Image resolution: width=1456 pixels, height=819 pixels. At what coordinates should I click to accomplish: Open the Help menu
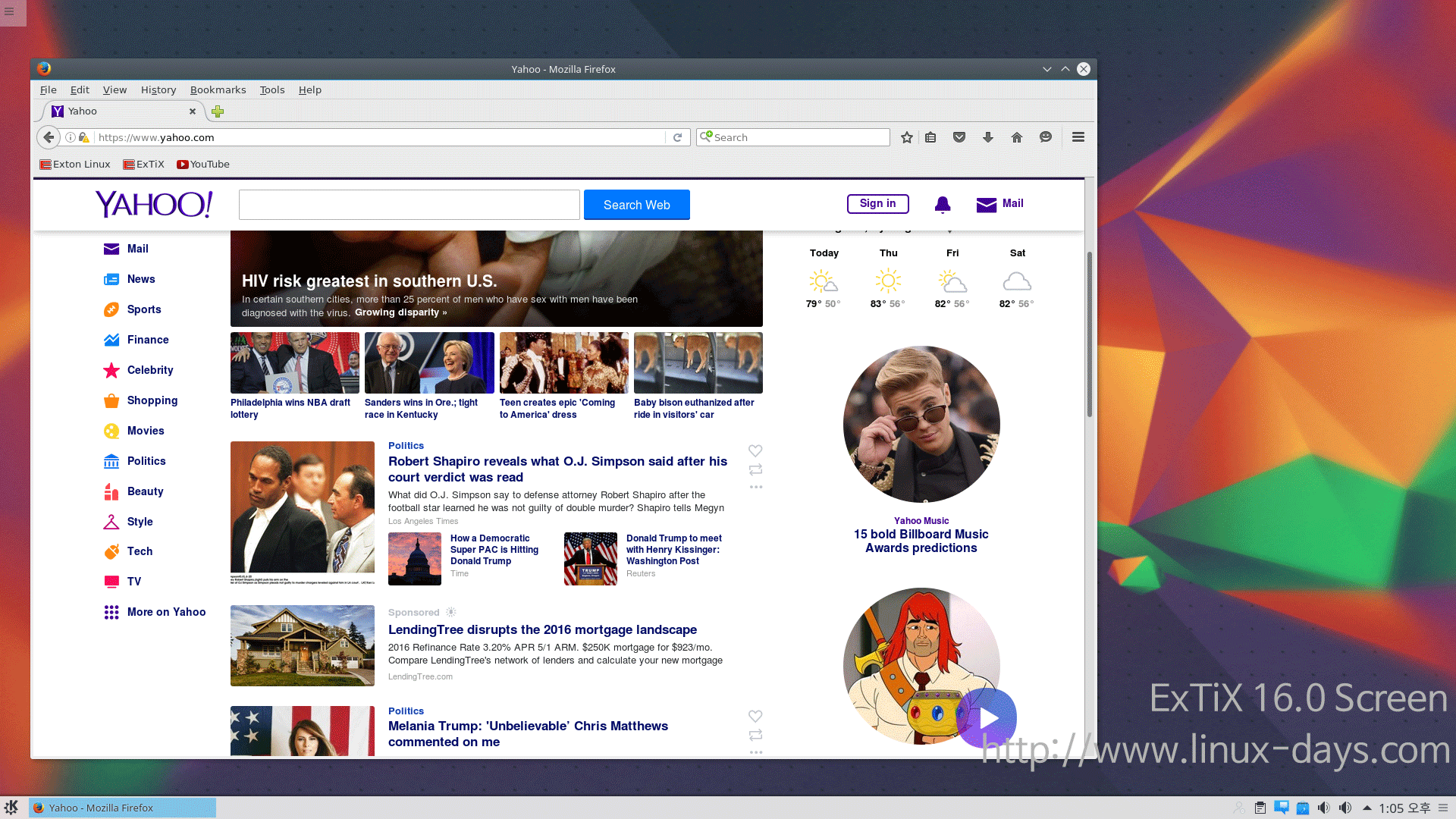310,89
